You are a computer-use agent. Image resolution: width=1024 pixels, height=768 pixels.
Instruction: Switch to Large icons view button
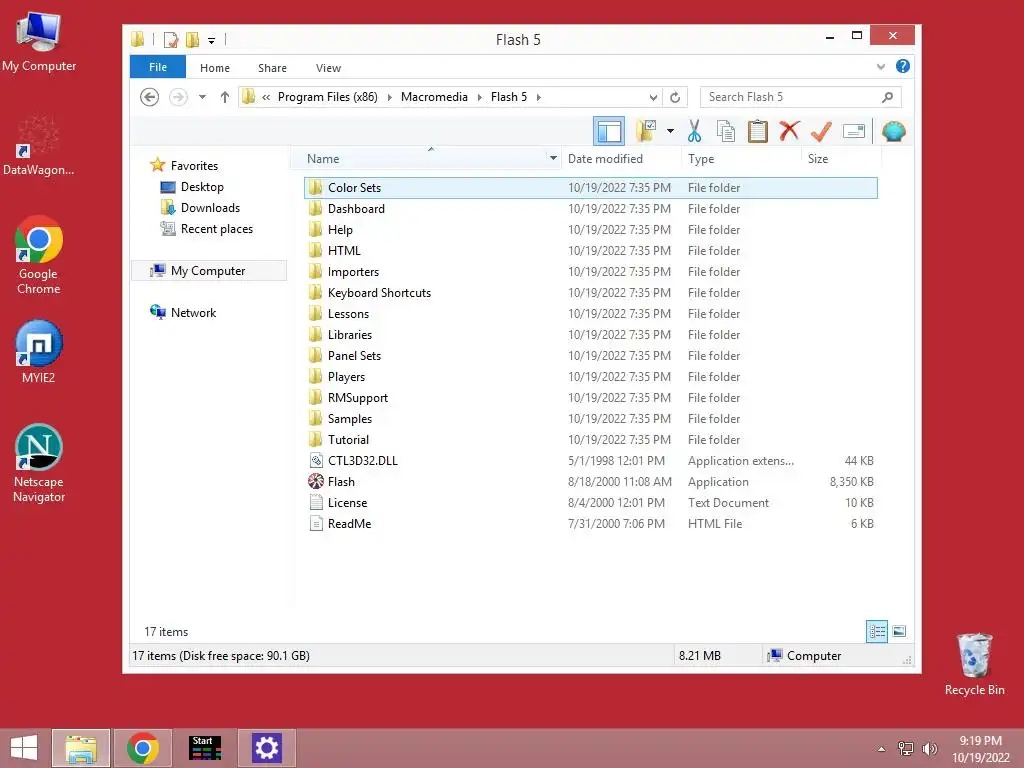coord(899,631)
